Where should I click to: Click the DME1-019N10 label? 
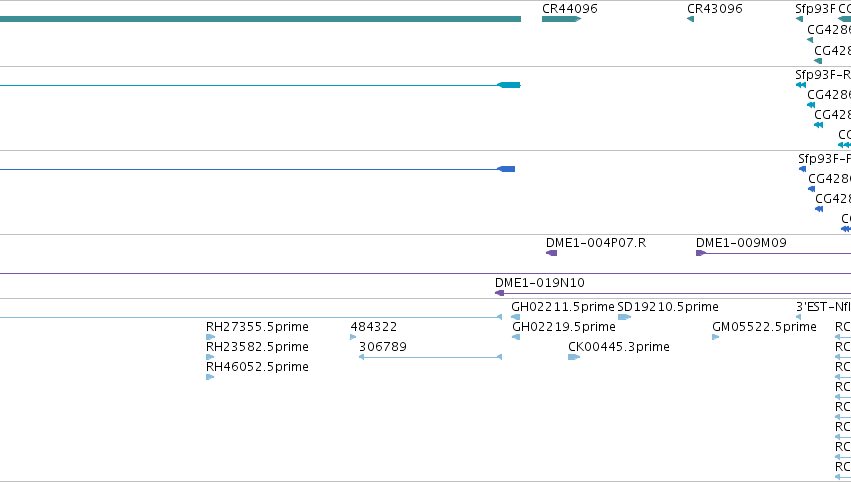539,283
